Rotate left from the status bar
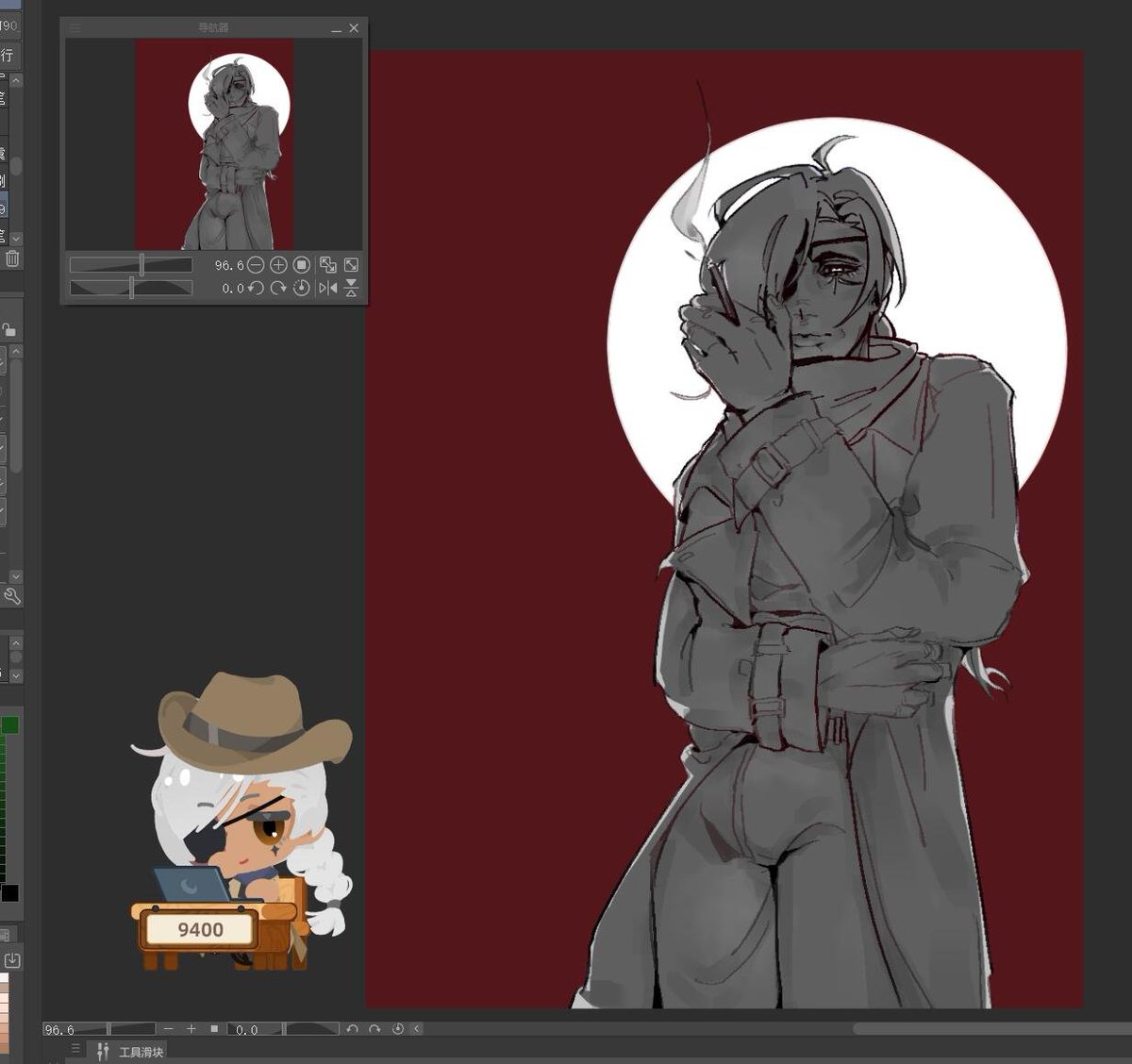Image resolution: width=1132 pixels, height=1064 pixels. click(x=352, y=1029)
